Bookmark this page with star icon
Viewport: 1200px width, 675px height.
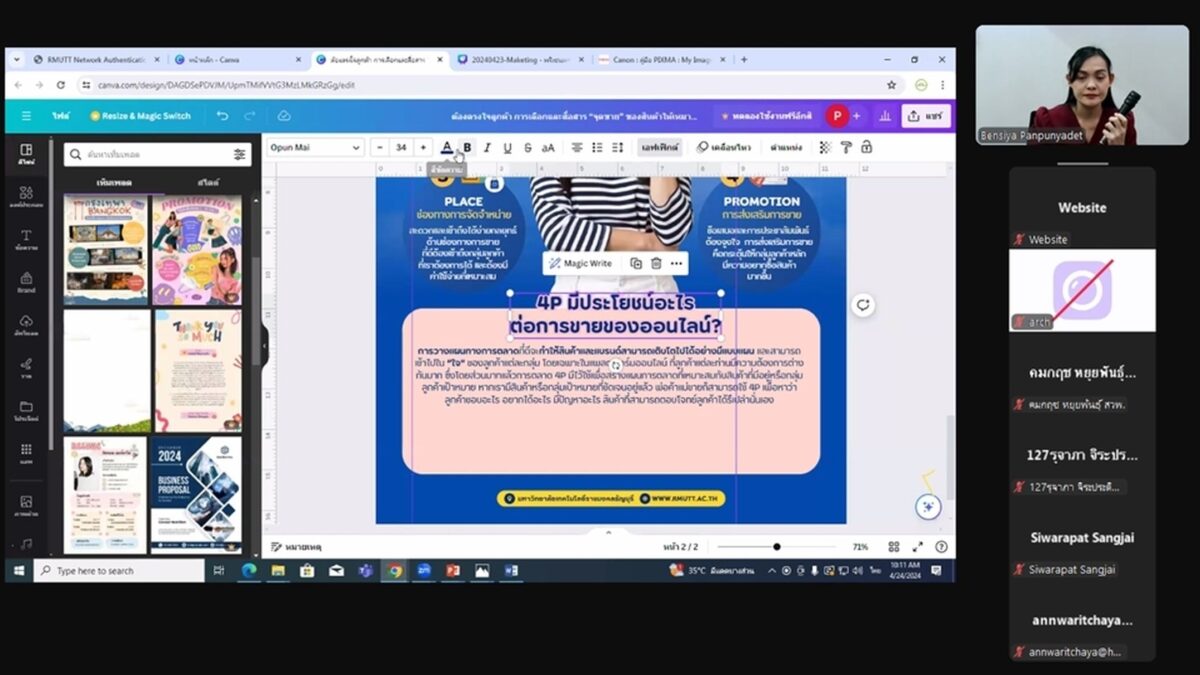coord(891,85)
